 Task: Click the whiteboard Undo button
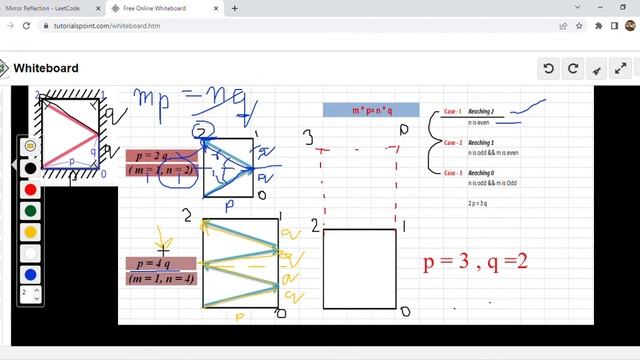549,69
